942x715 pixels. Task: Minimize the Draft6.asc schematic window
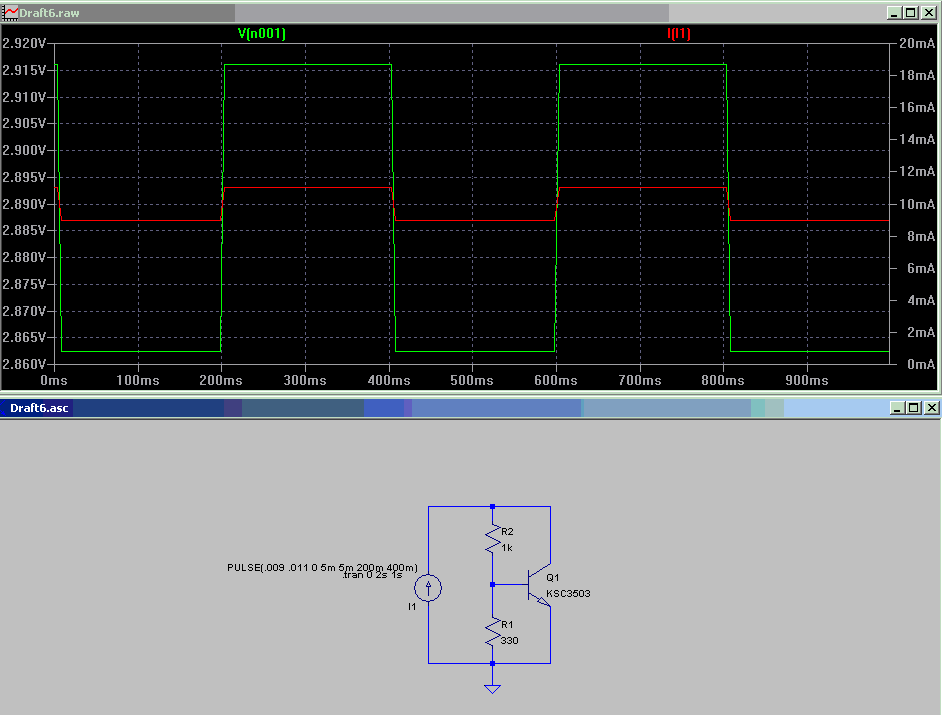(x=898, y=408)
